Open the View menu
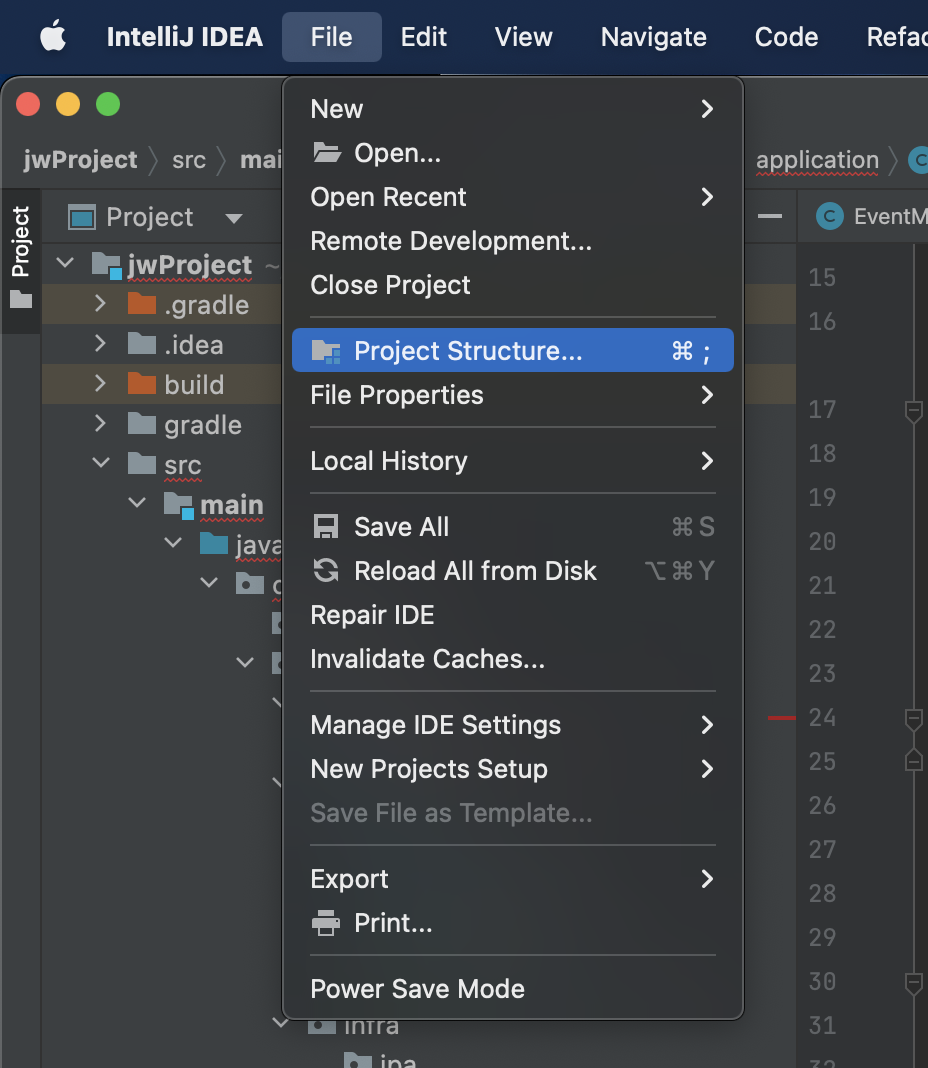Image resolution: width=928 pixels, height=1068 pixels. (523, 37)
